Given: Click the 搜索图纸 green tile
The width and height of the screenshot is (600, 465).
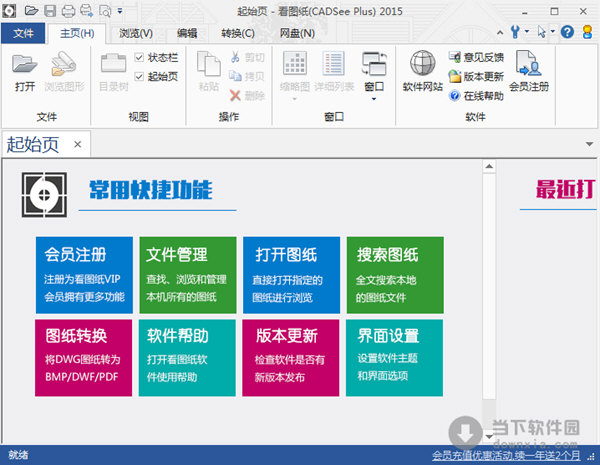Looking at the screenshot, I should tap(395, 275).
